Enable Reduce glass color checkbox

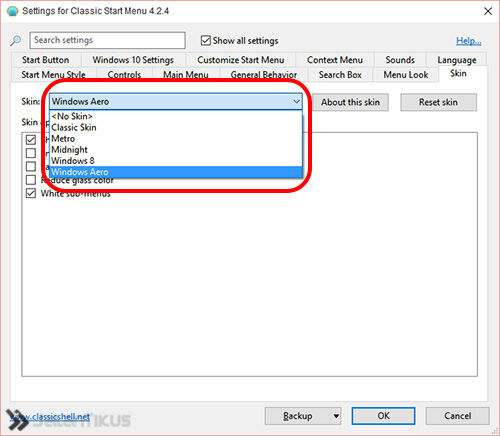coord(31,180)
